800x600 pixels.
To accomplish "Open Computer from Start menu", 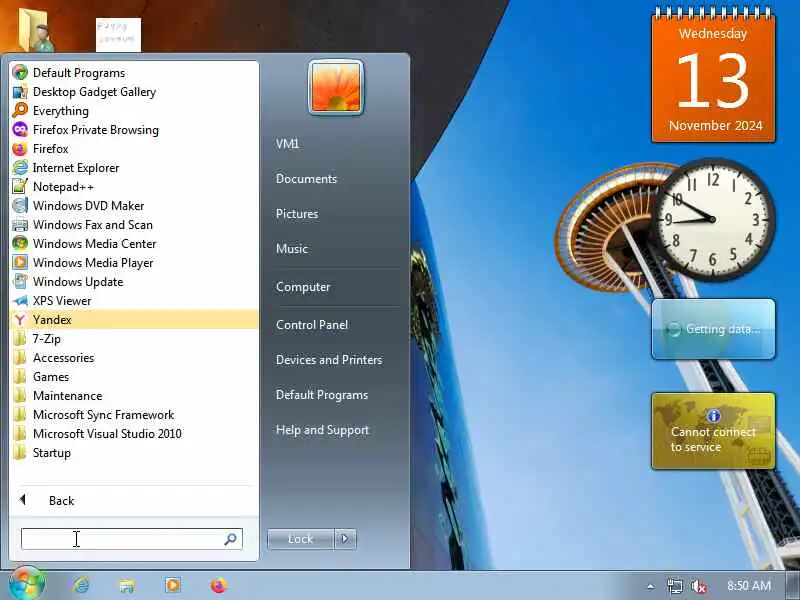I will point(303,287).
